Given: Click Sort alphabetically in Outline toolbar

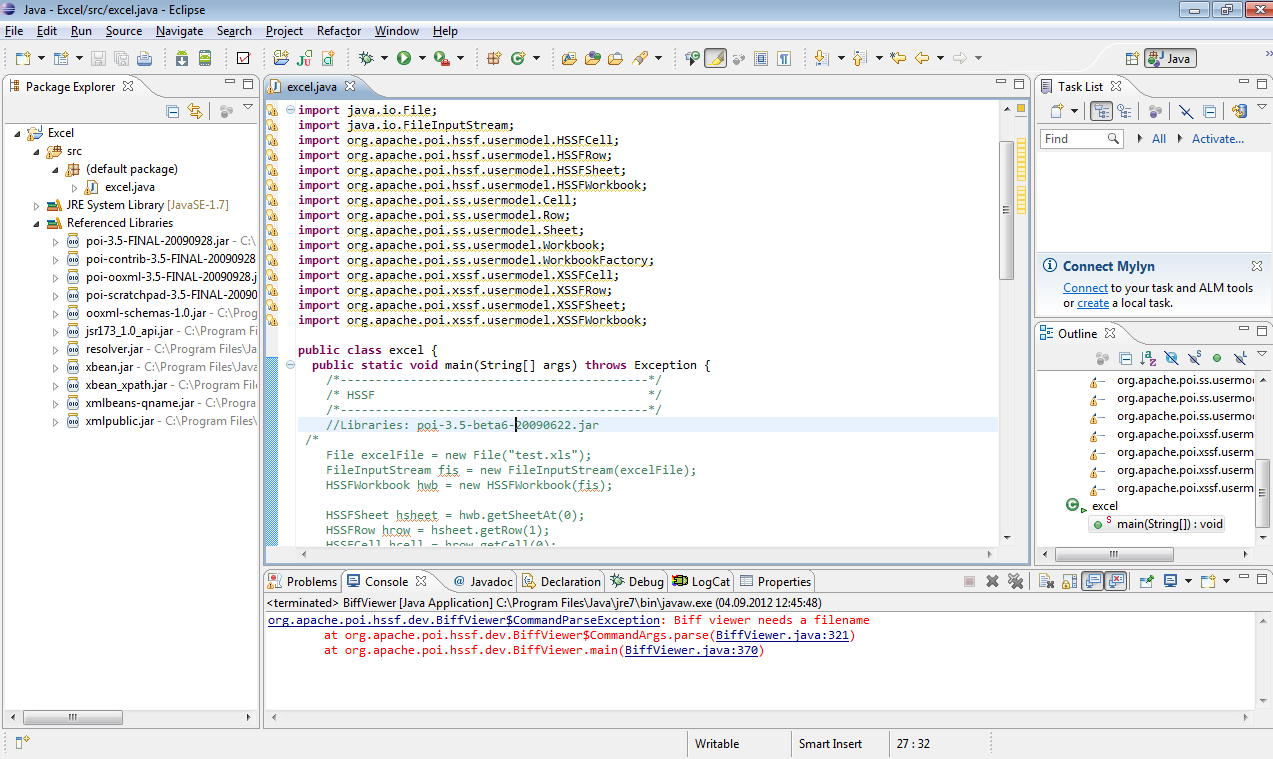Looking at the screenshot, I should tap(1147, 357).
